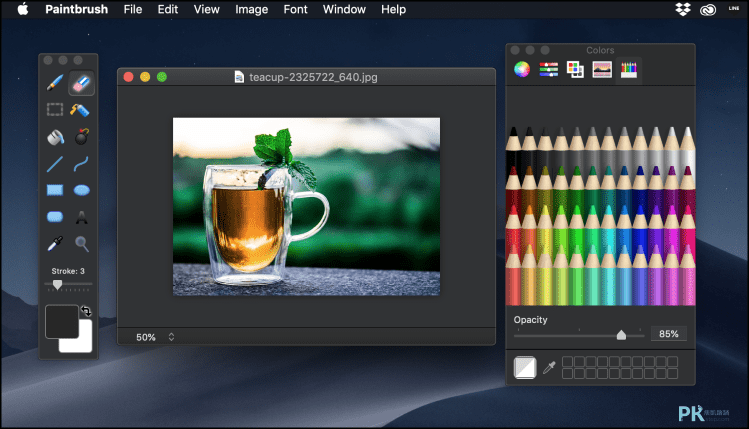The width and height of the screenshot is (749, 429).
Task: Open the Font menu
Action: [x=295, y=9]
